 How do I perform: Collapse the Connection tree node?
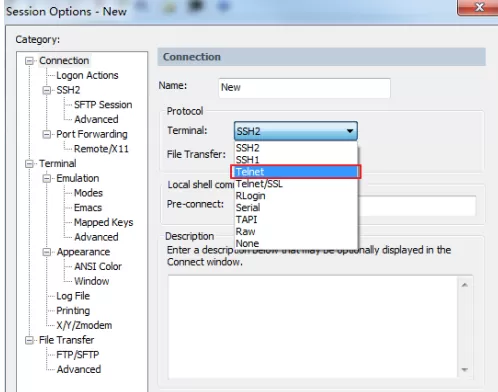[29, 61]
